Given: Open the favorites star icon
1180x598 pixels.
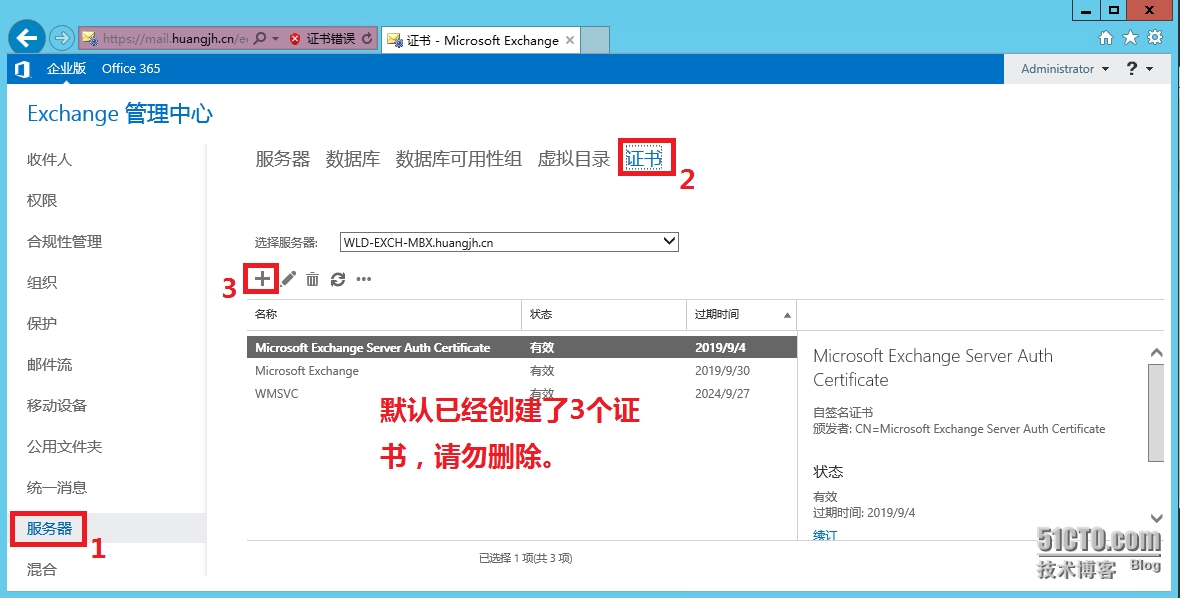Looking at the screenshot, I should [1130, 38].
